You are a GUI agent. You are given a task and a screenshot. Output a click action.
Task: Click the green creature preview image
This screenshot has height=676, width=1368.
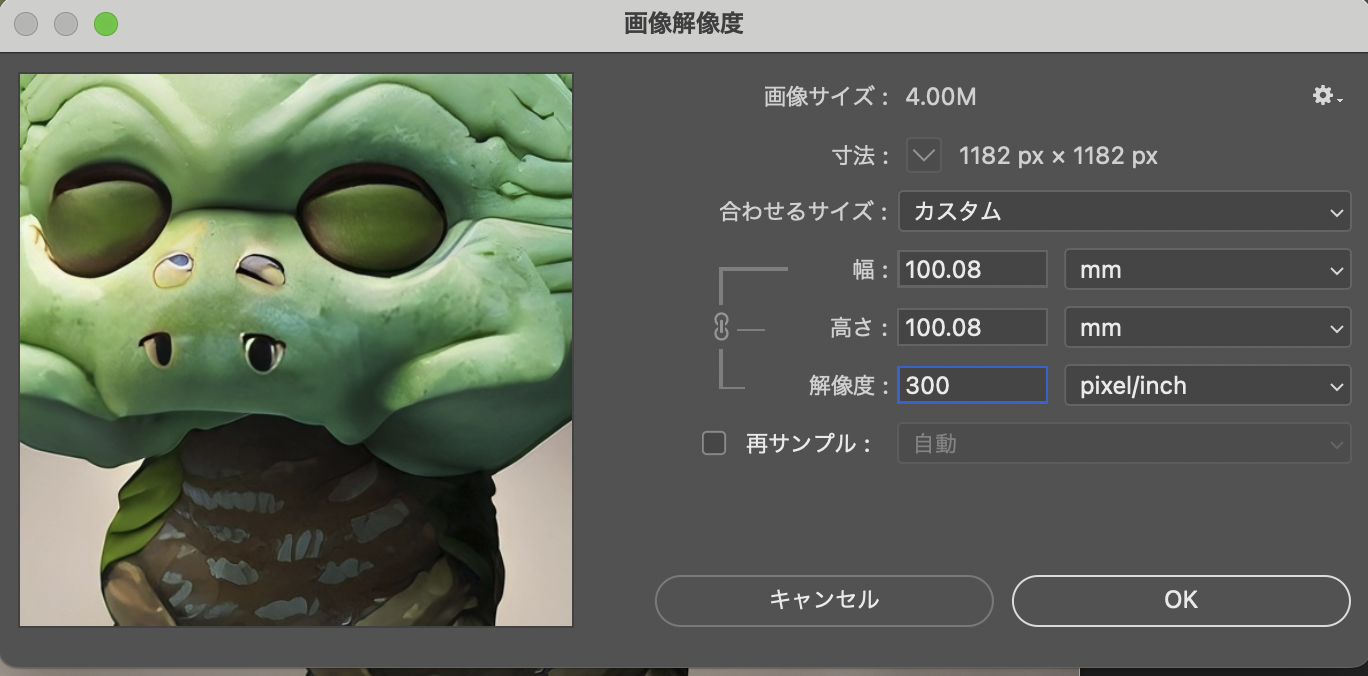click(295, 348)
